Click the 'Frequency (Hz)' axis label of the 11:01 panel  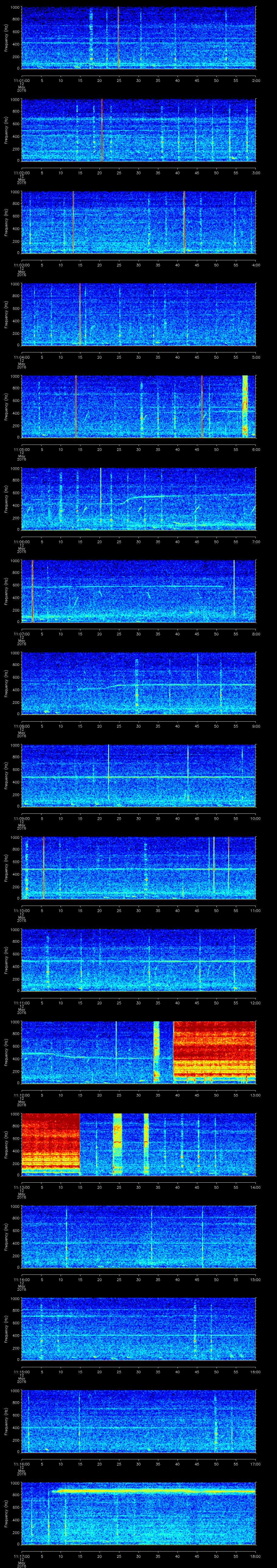point(7,38)
